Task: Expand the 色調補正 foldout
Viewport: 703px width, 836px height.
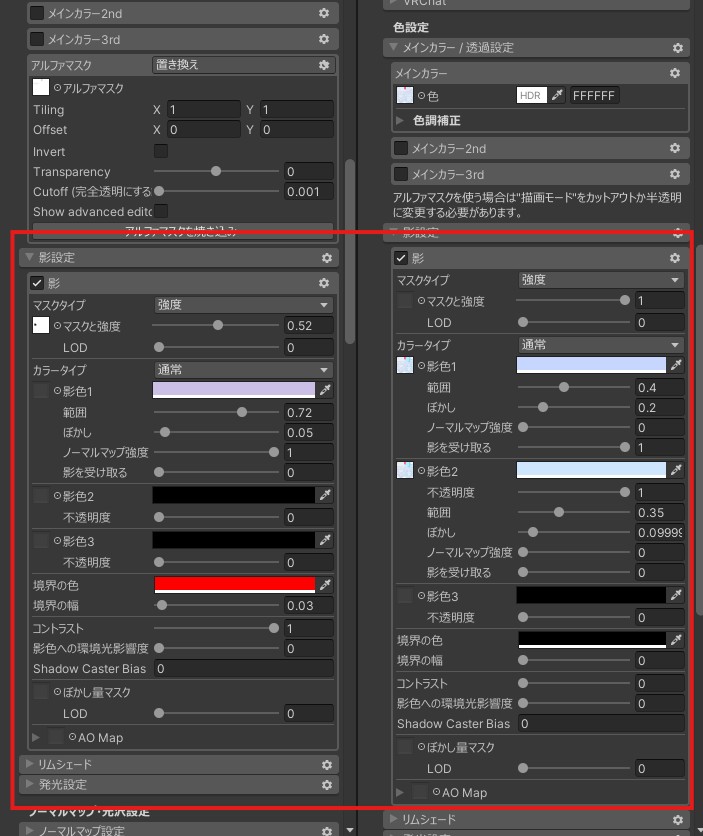Action: click(402, 120)
